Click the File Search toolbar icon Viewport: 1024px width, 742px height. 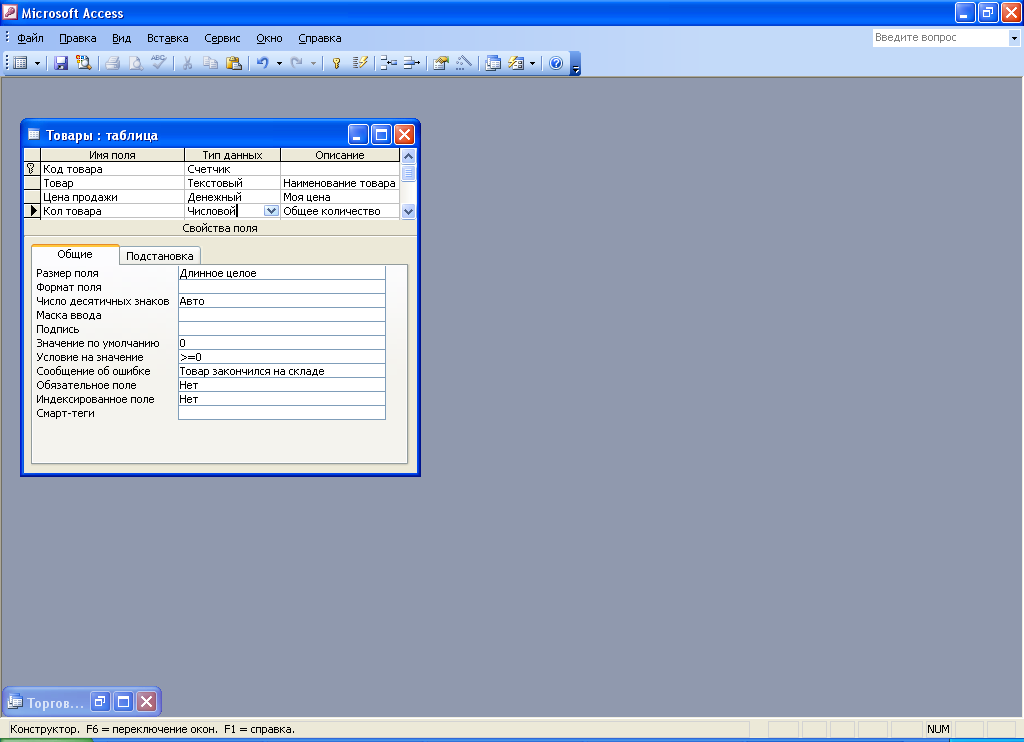coord(84,63)
